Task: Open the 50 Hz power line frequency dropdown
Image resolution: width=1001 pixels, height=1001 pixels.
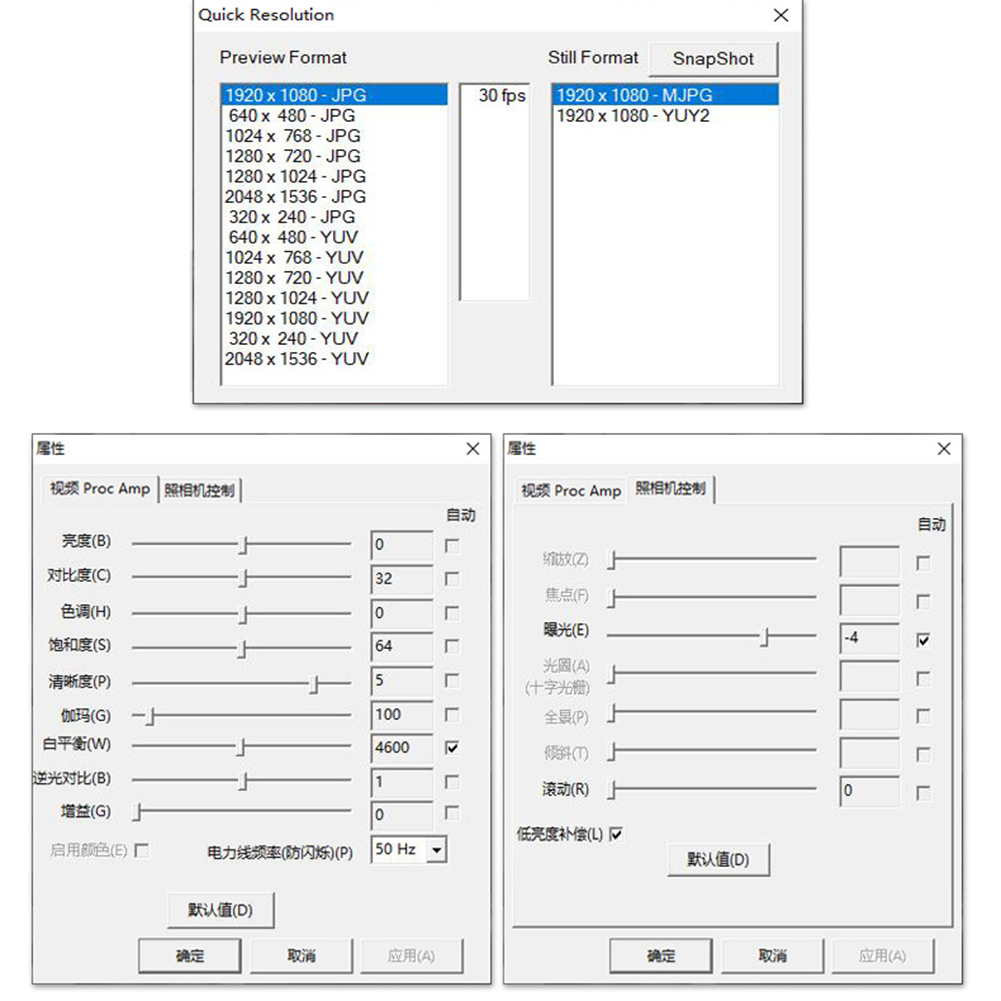Action: pos(437,850)
